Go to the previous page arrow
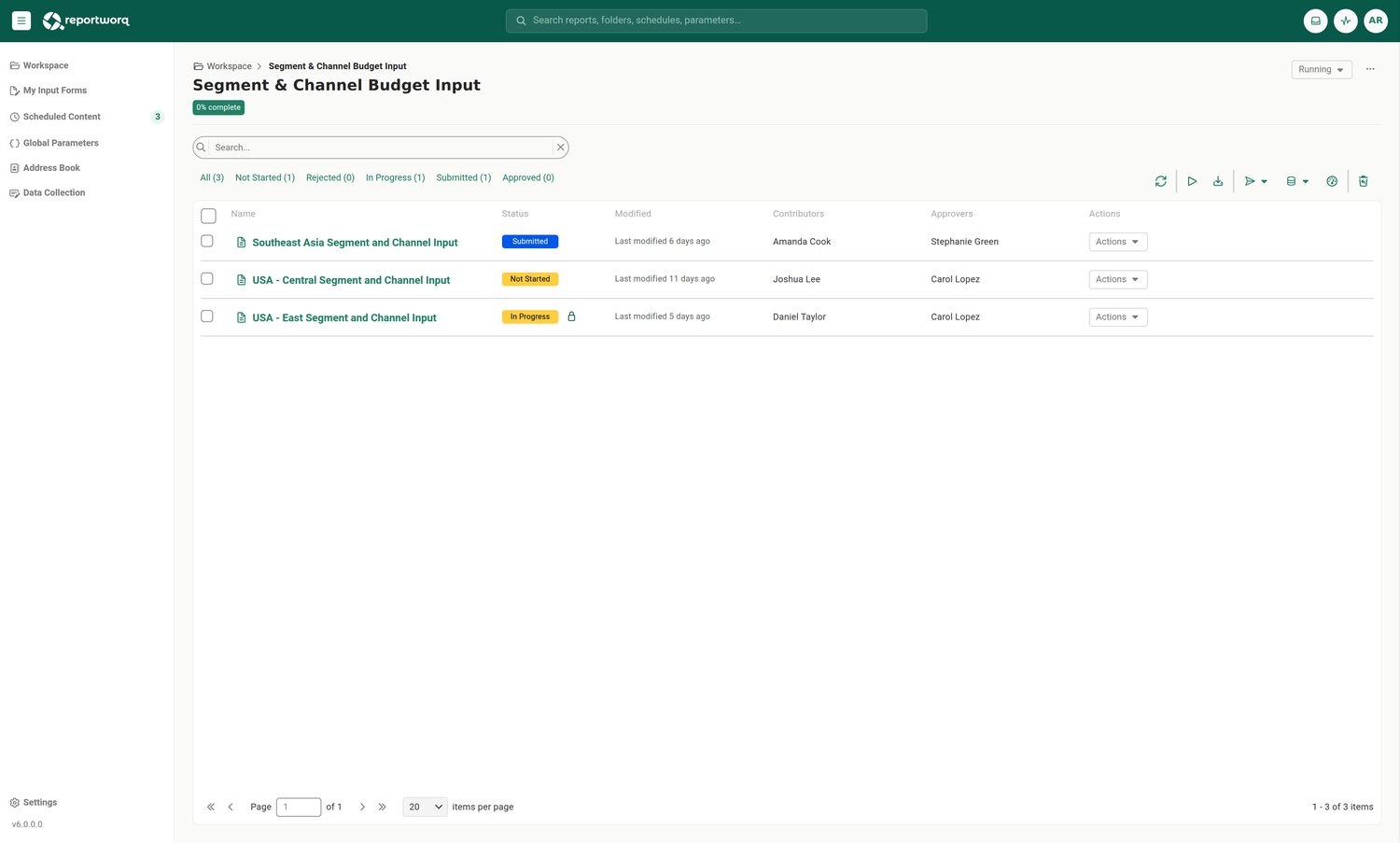 (231, 807)
